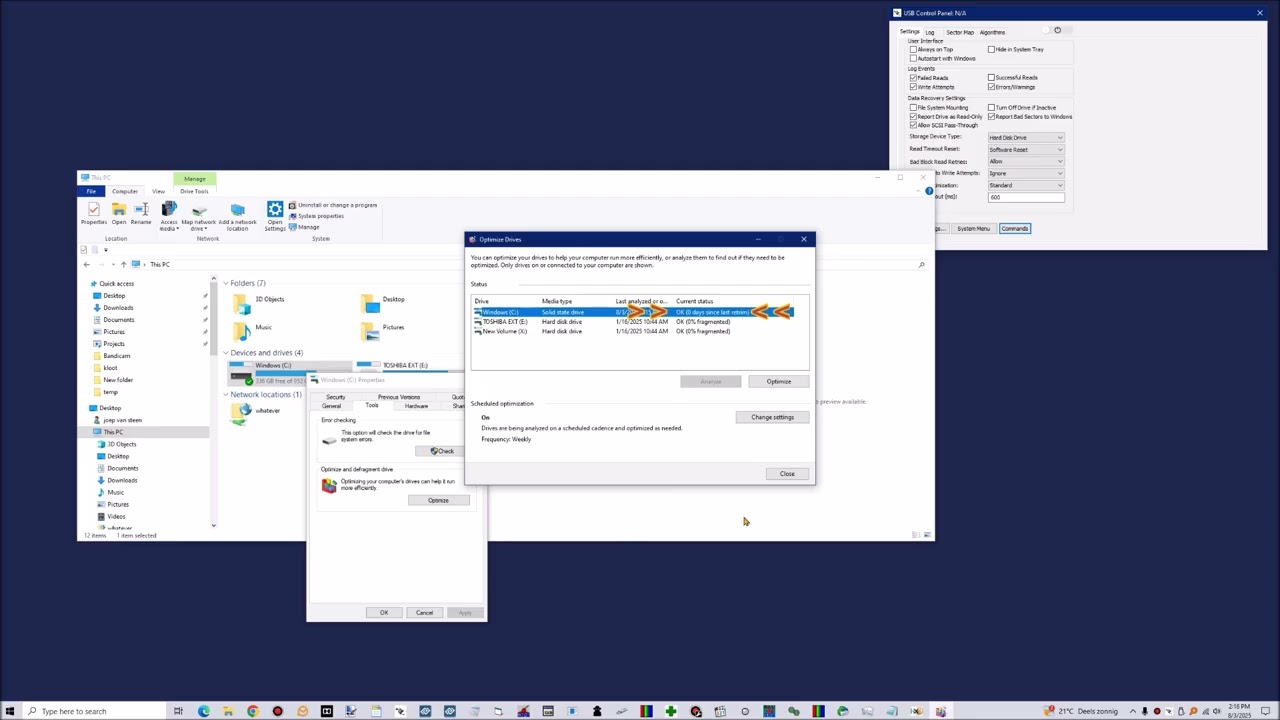Toggle Failed Reads checkbox
This screenshot has width=1280, height=720.
click(x=913, y=77)
